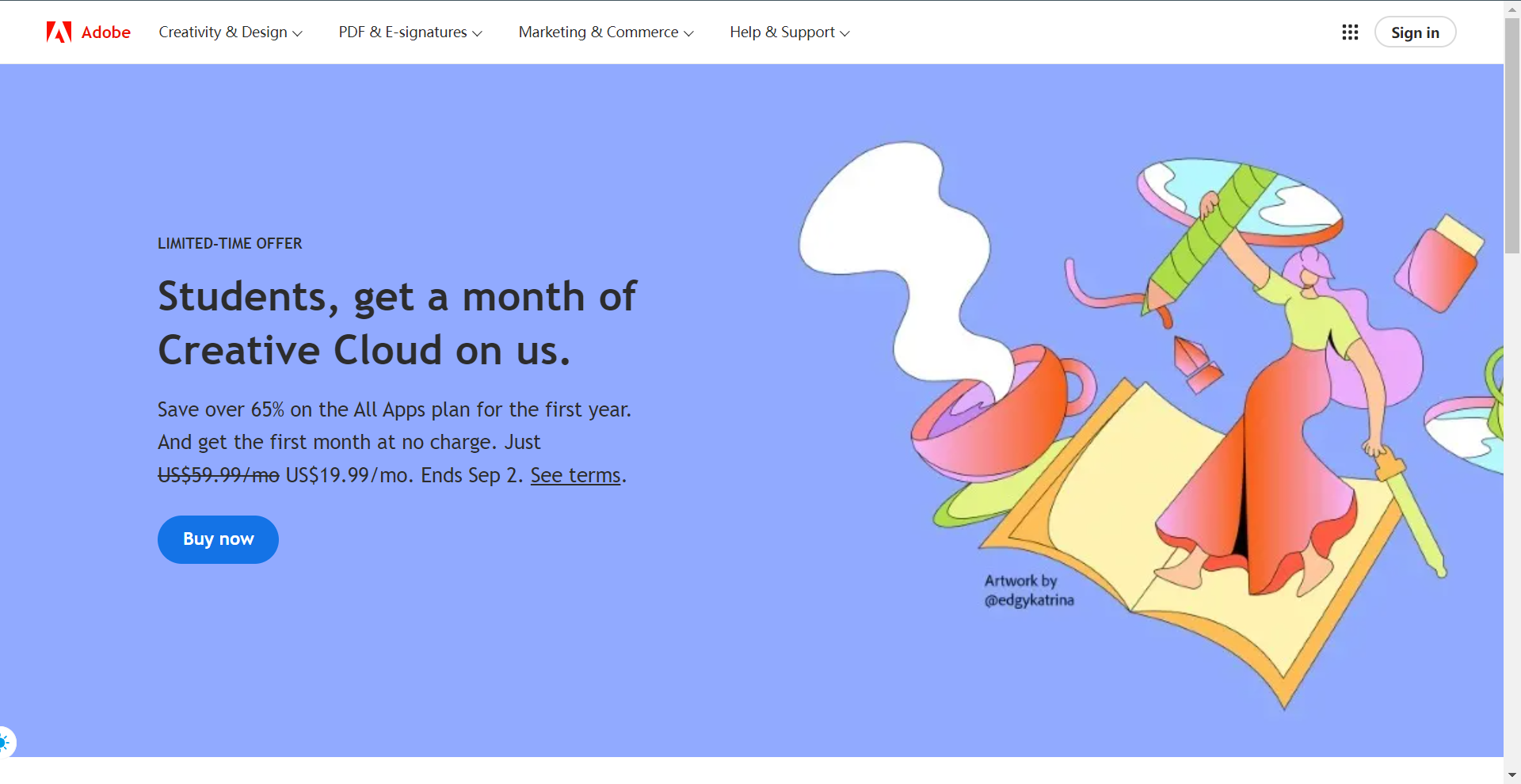Click the 'LIMITED-TIME OFFER' label
Image resolution: width=1521 pixels, height=784 pixels.
(x=230, y=243)
